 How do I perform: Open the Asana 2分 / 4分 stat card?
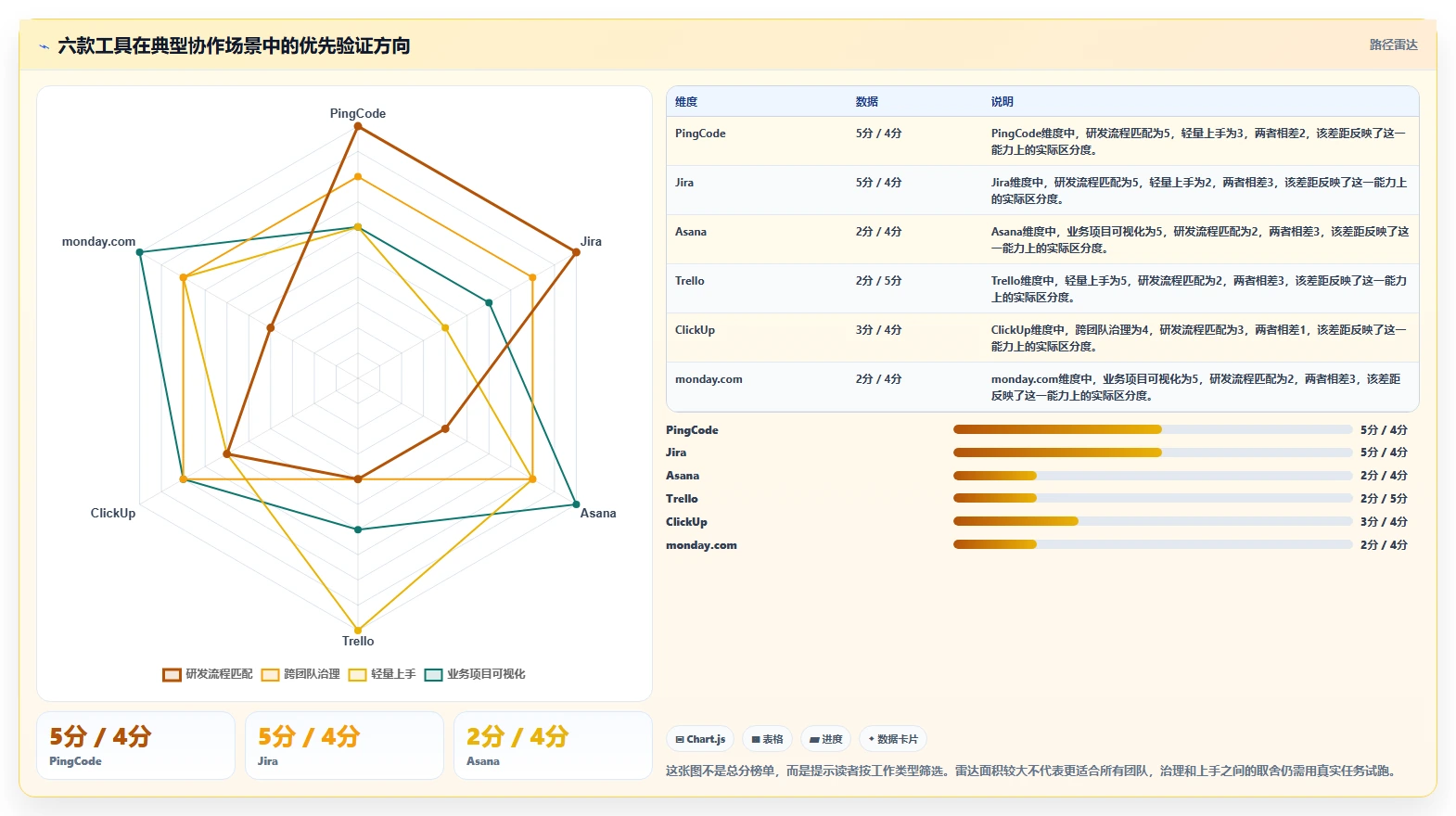[x=553, y=746]
